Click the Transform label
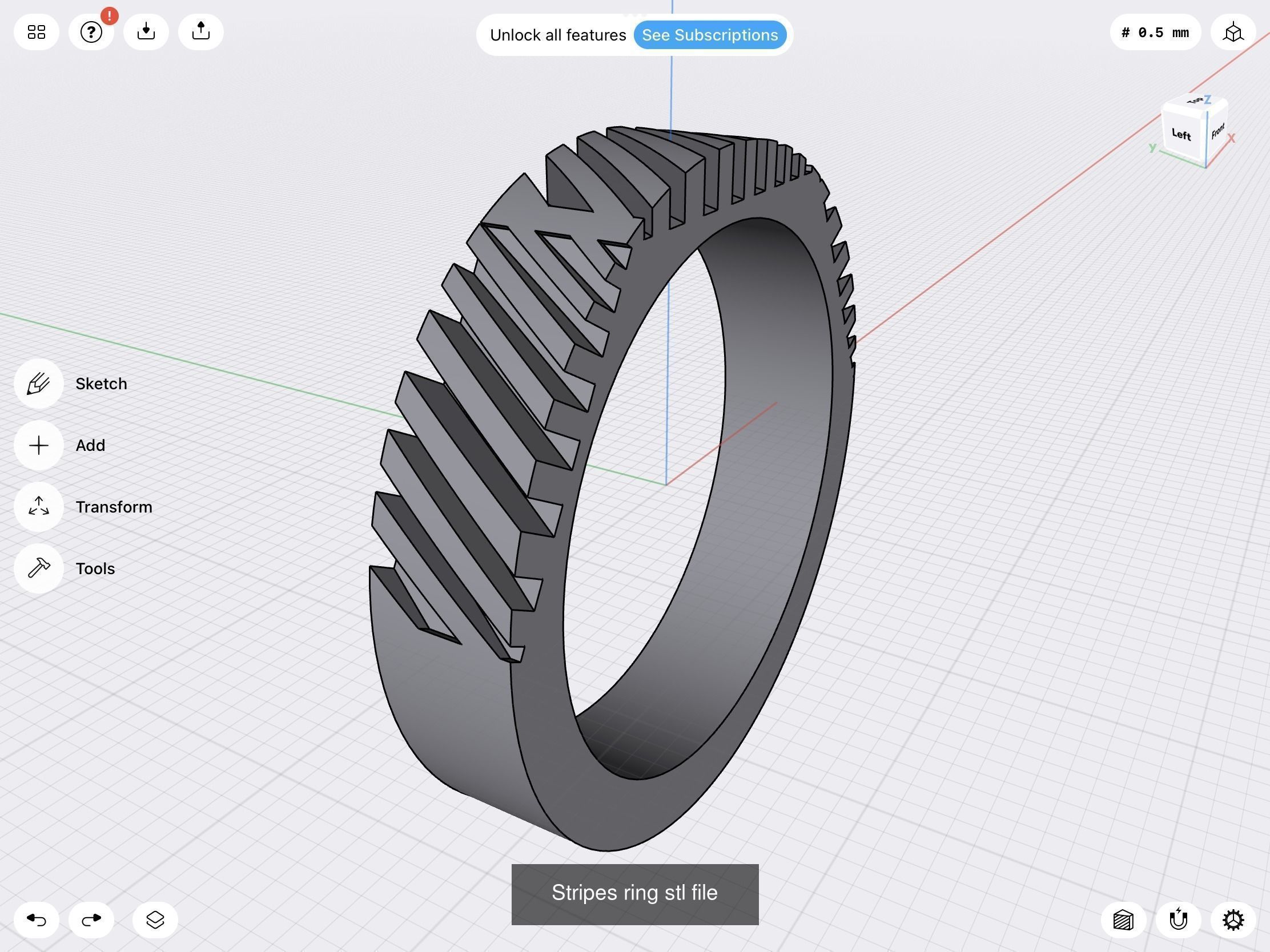1270x952 pixels. [114, 507]
